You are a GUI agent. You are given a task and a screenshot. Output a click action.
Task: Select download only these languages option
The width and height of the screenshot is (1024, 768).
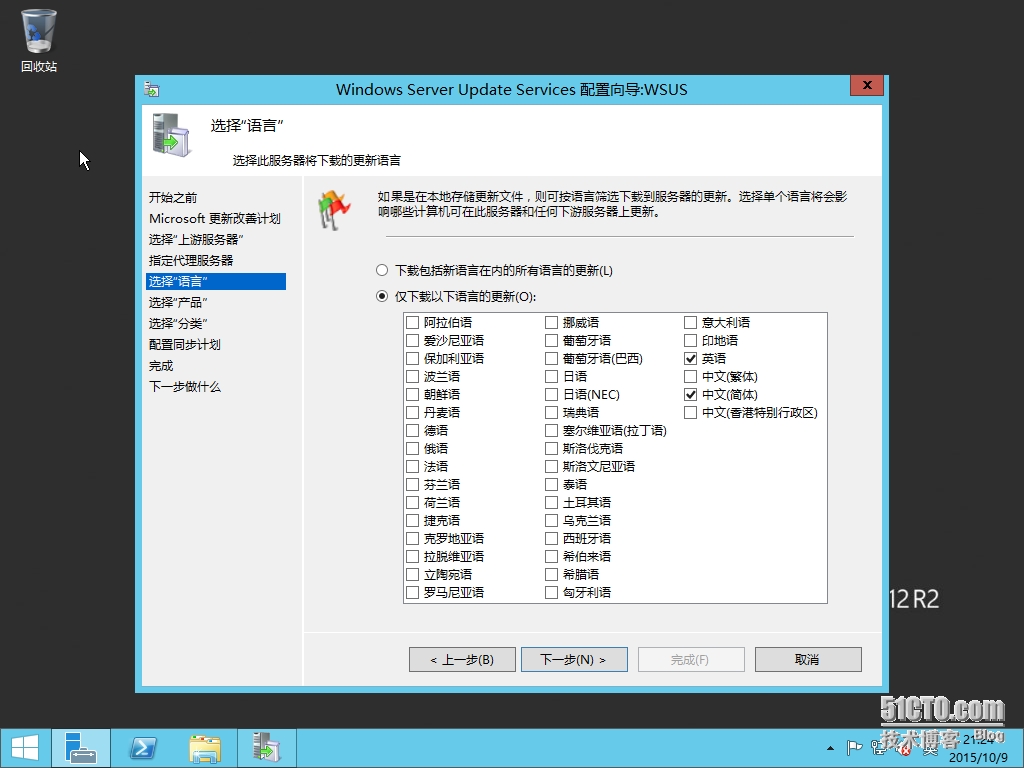(382, 296)
